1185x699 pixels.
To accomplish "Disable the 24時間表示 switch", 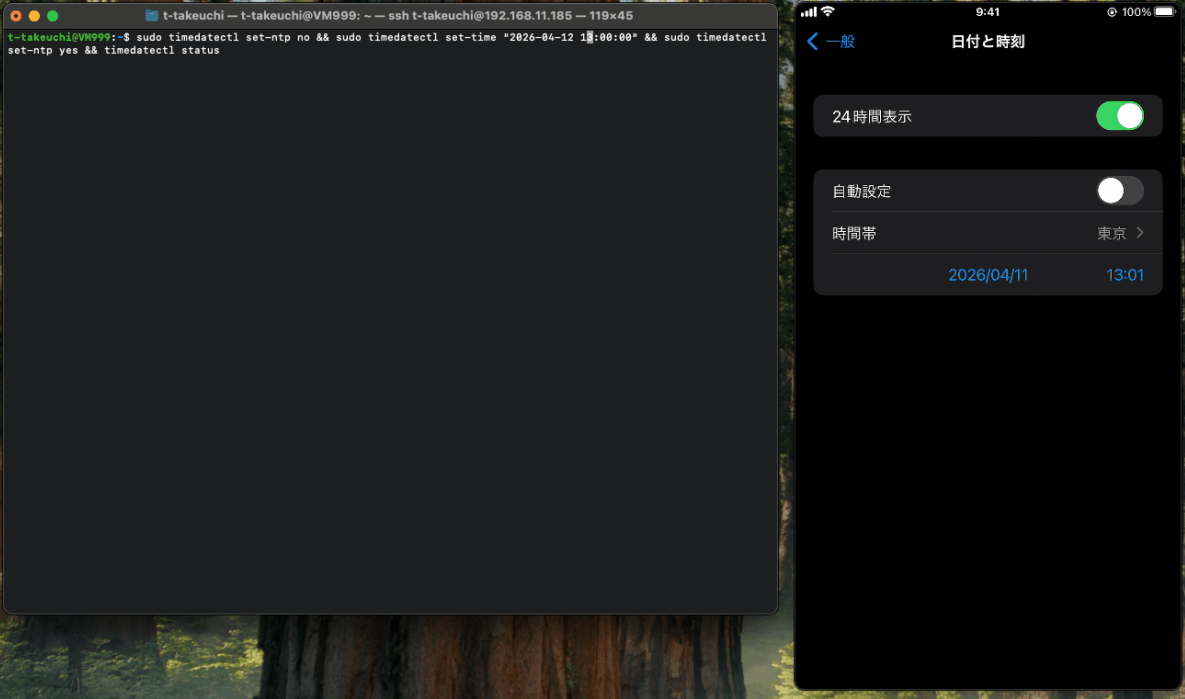I will pos(1119,116).
